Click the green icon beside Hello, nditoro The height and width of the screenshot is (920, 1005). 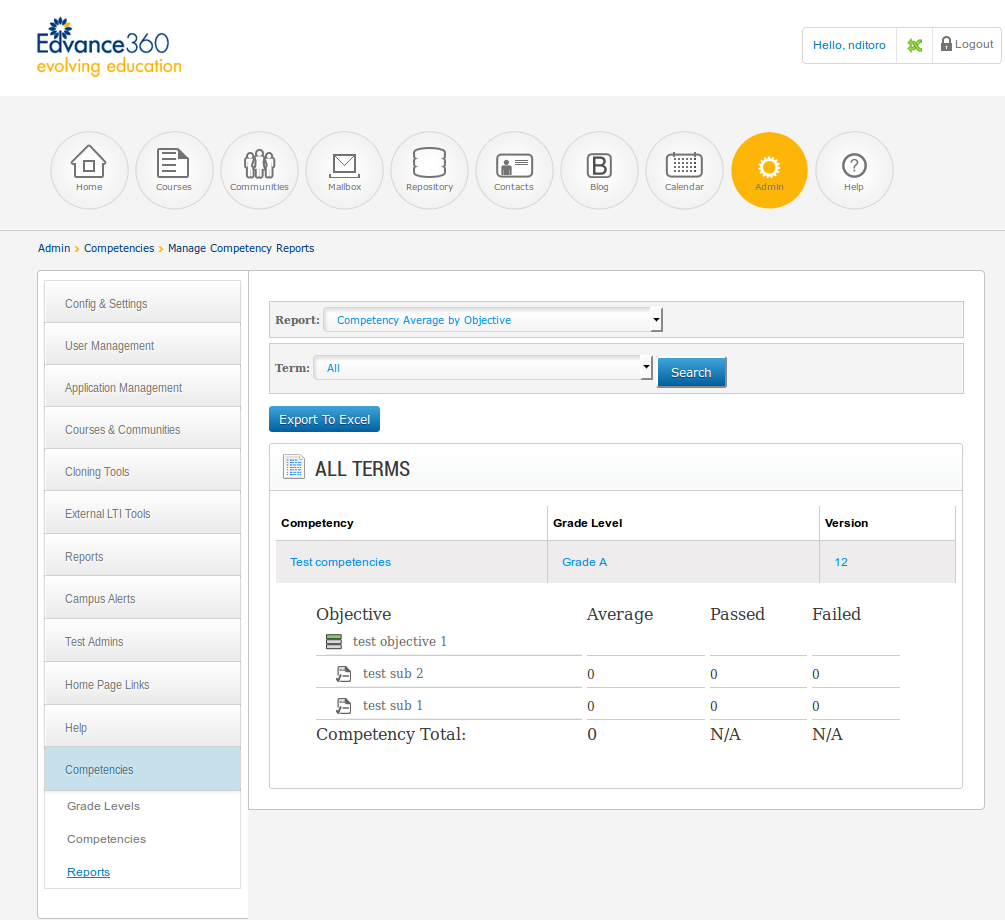pyautogui.click(x=914, y=45)
